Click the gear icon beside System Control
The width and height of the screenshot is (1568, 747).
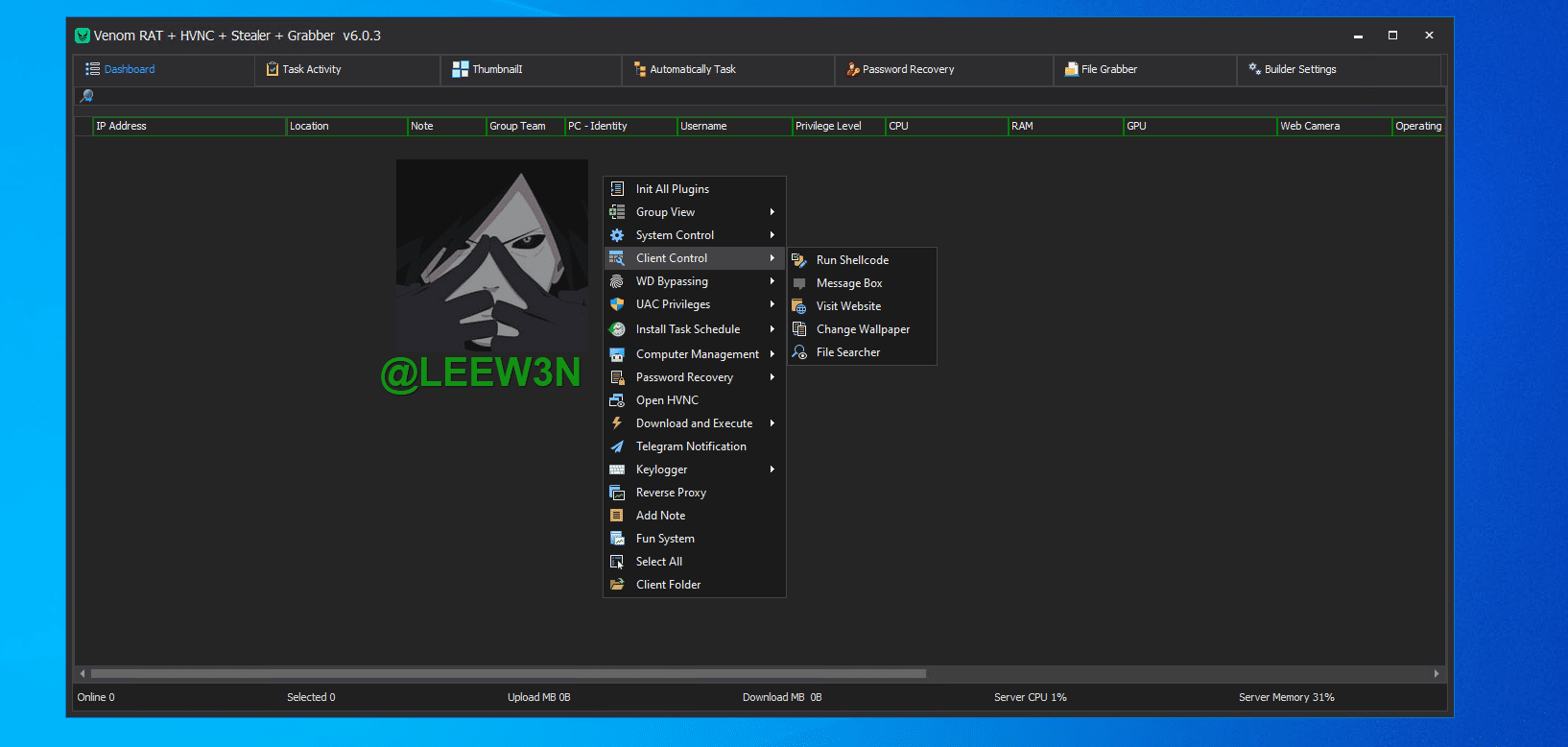pos(617,235)
